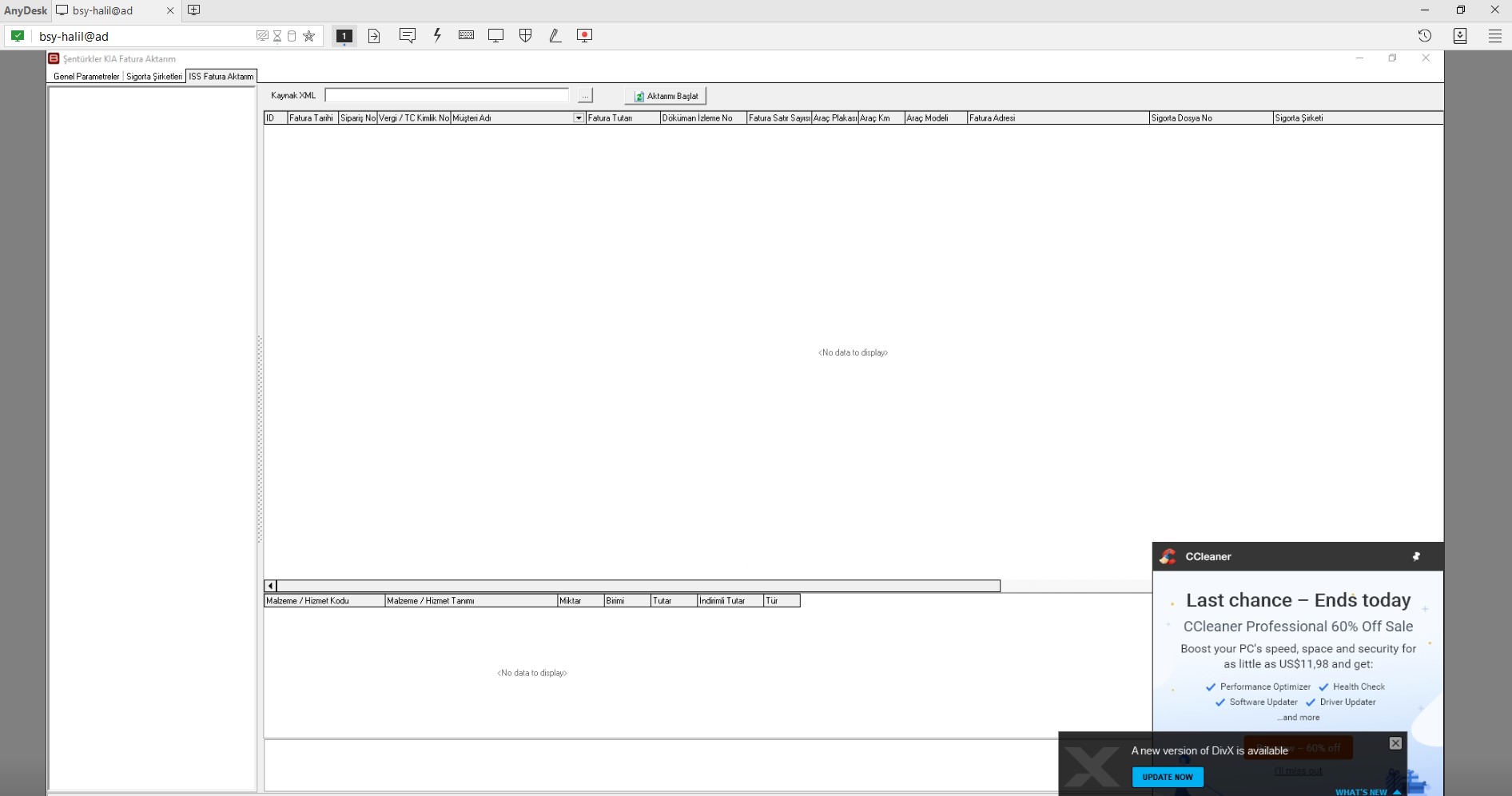The height and width of the screenshot is (796, 1512).
Task: Open the keyboard settings icon
Action: point(467,35)
